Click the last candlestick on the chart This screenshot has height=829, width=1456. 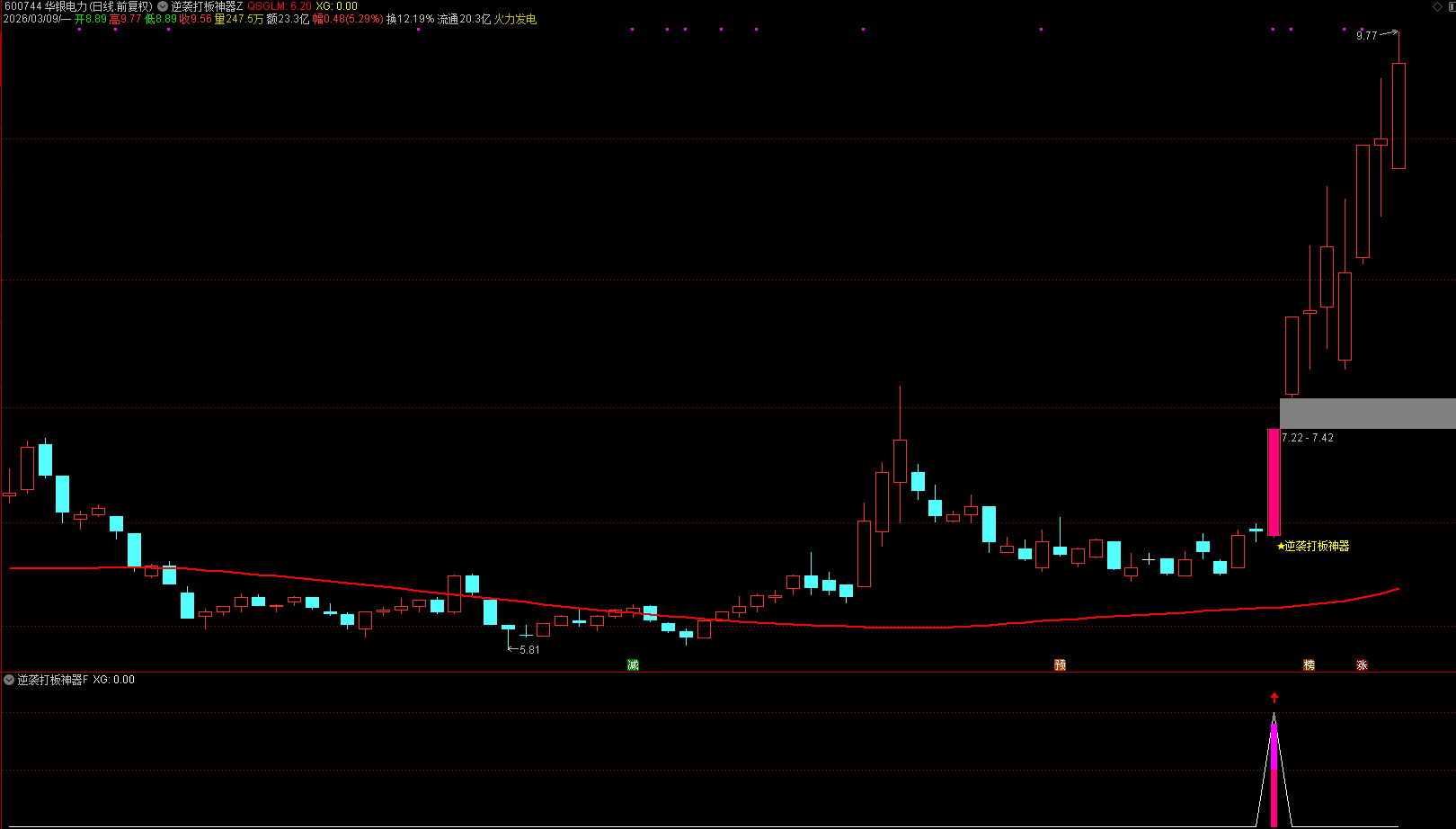(1398, 116)
